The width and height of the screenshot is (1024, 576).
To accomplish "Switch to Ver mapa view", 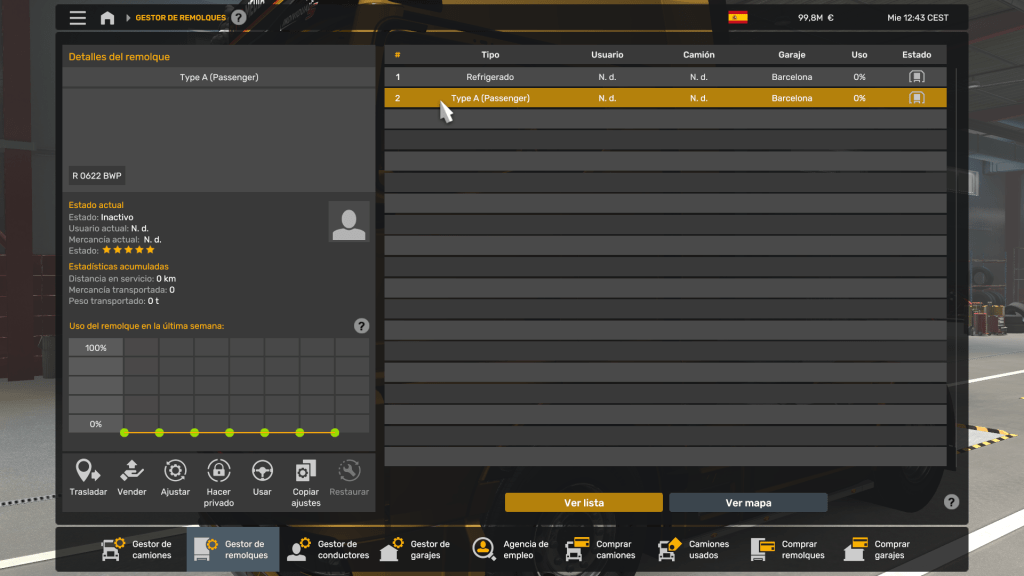I will tap(748, 503).
